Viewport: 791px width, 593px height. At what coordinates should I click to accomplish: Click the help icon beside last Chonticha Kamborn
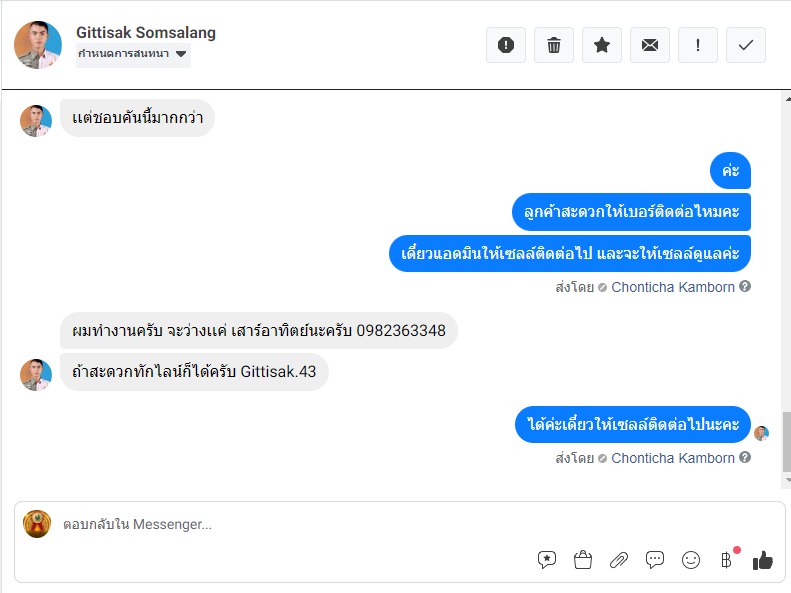pyautogui.click(x=745, y=458)
